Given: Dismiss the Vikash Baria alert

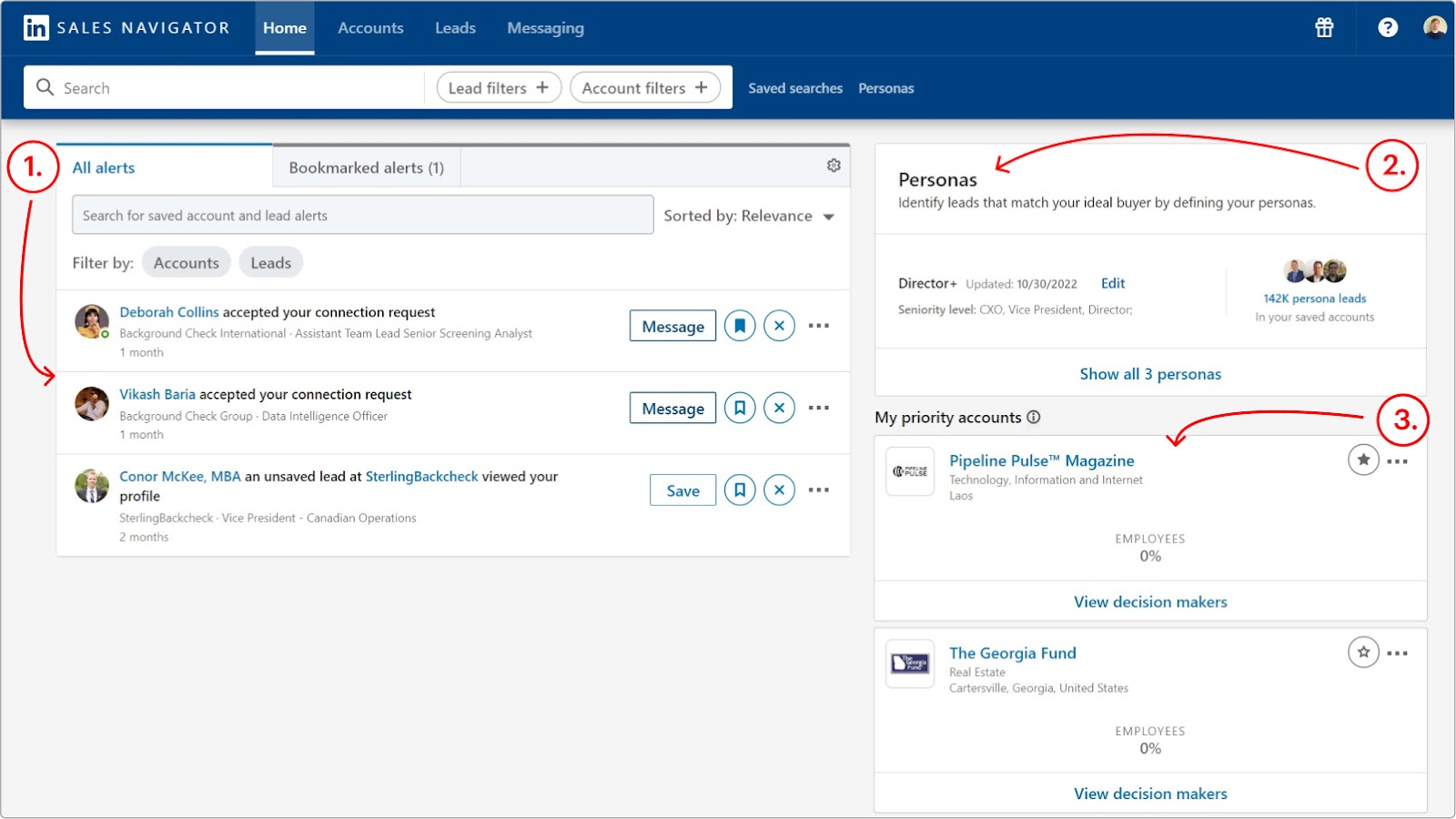Looking at the screenshot, I should click(x=779, y=408).
